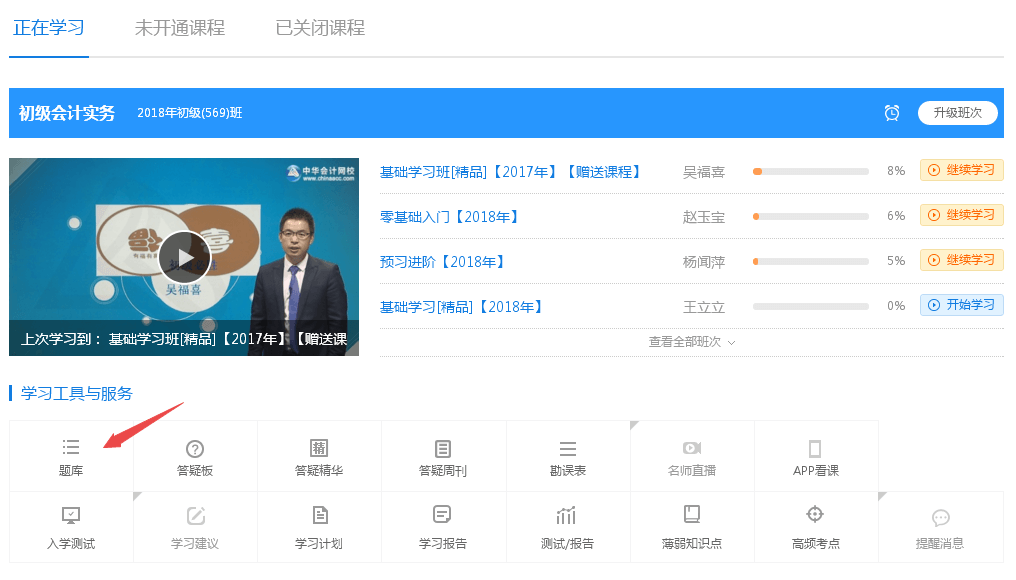Open the 题库 question bank icon

click(x=71, y=448)
